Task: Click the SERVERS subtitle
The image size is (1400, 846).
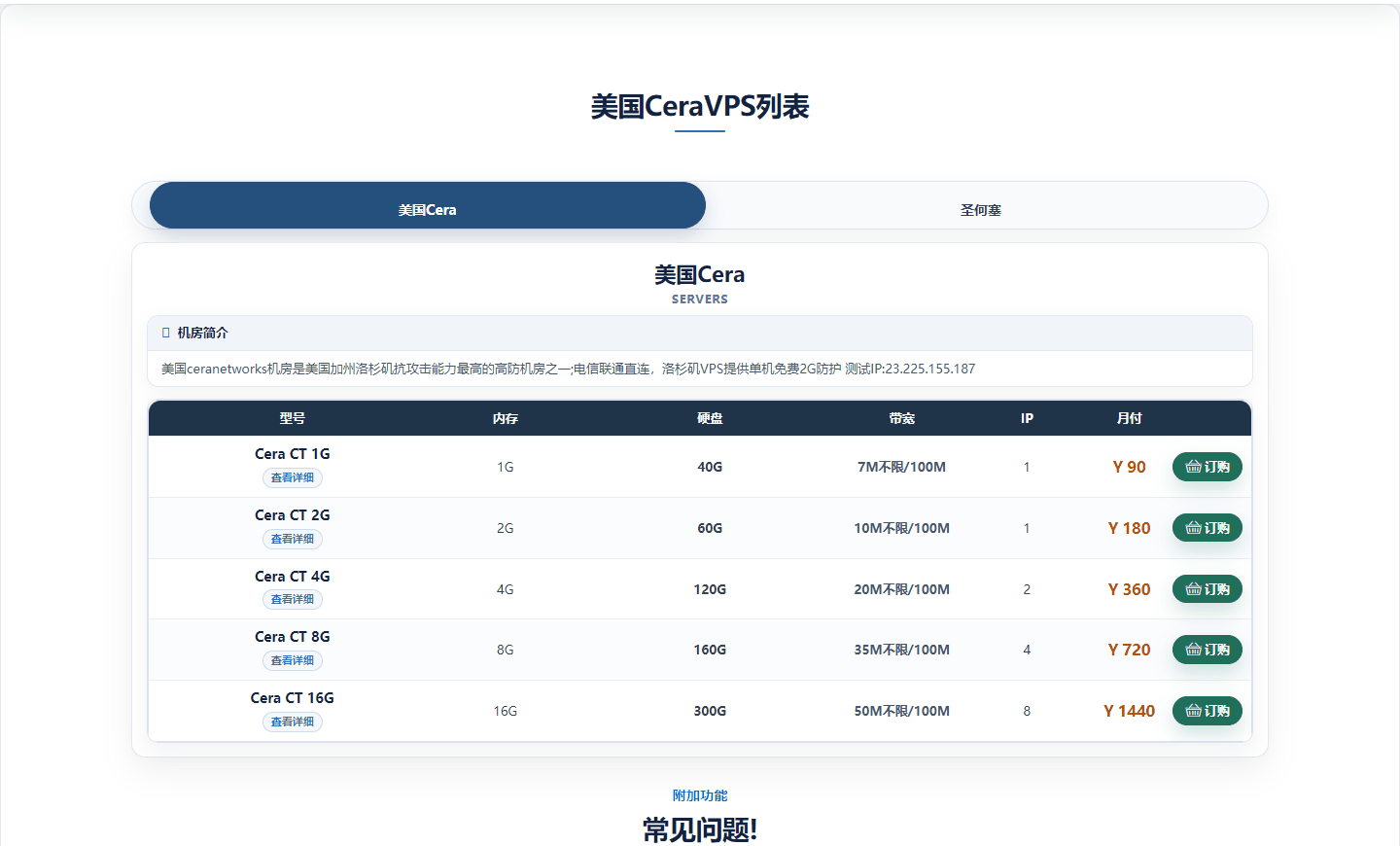Action: pos(700,300)
